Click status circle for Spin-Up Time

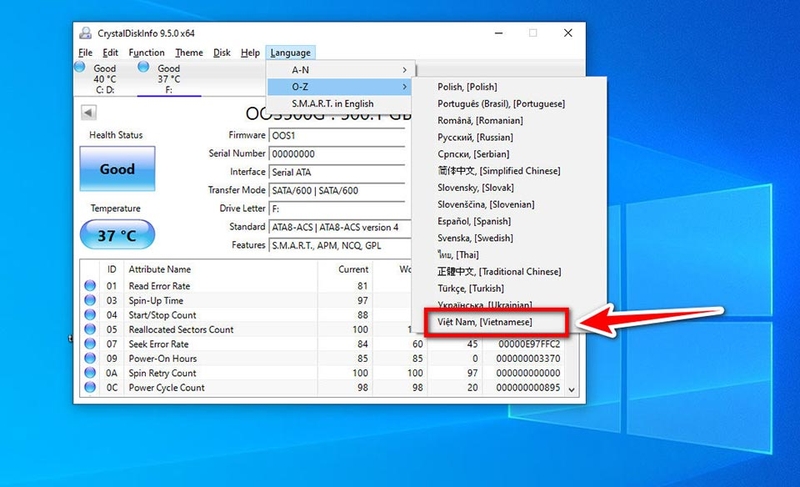(x=90, y=300)
